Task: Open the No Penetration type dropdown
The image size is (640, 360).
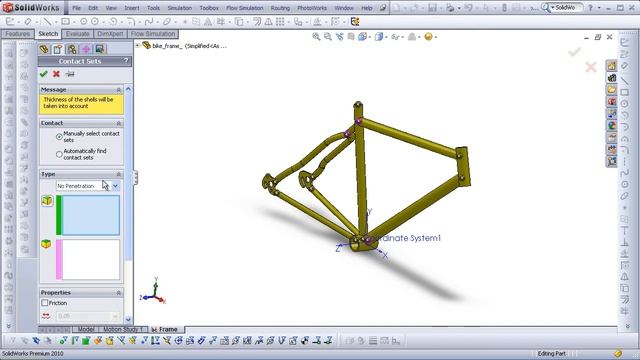Action: 115,186
